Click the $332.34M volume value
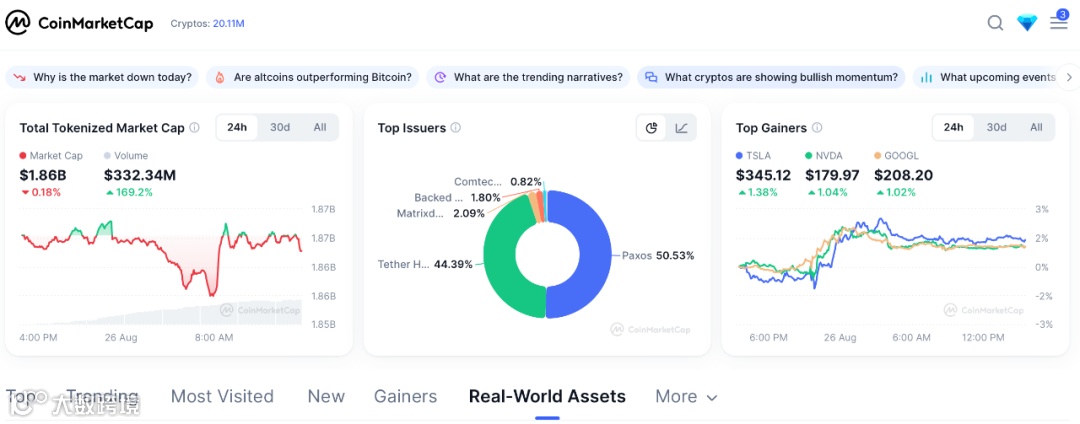The width and height of the screenshot is (1080, 424). pos(140,175)
